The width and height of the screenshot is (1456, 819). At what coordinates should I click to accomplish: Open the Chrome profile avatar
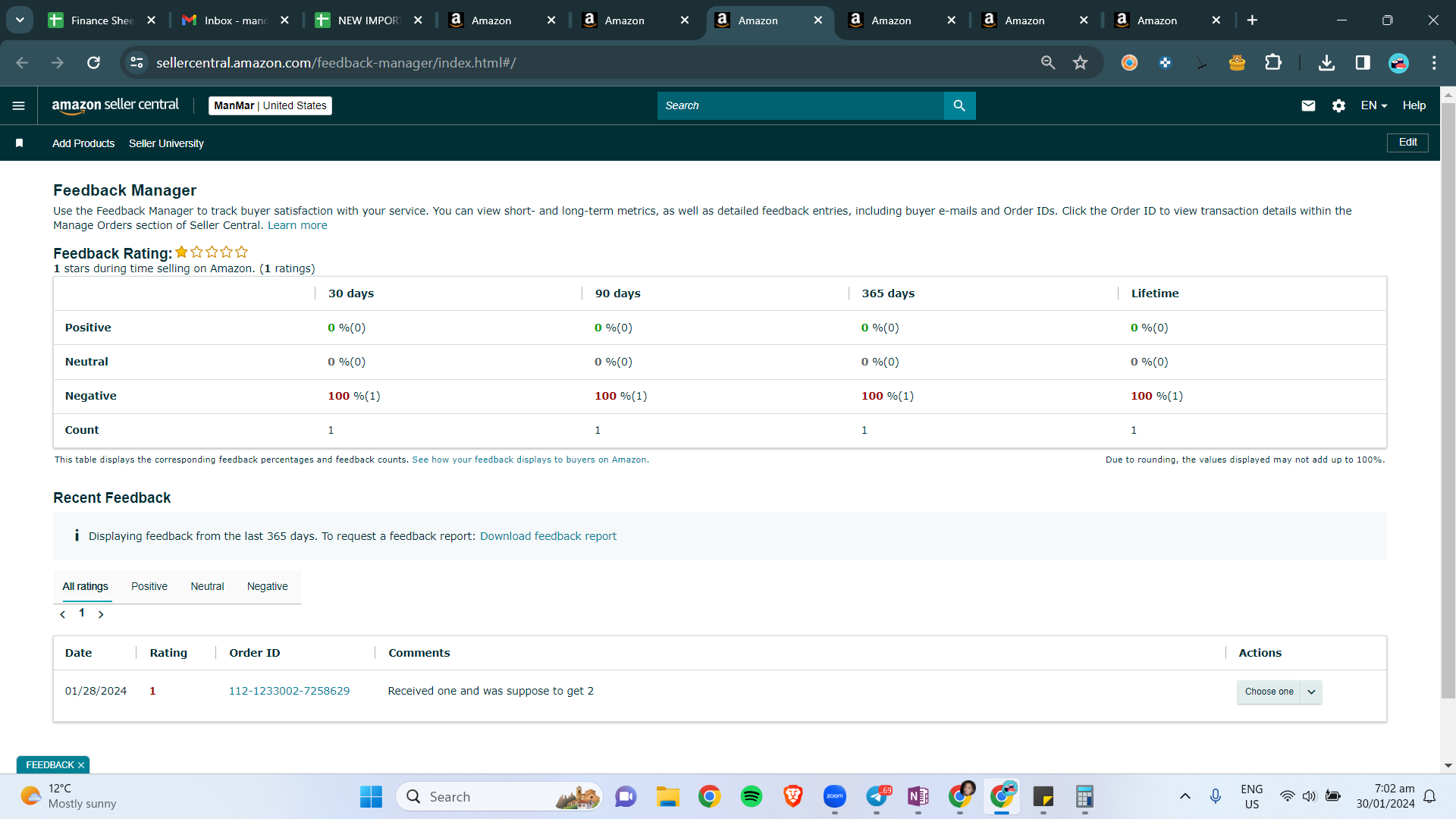tap(1398, 63)
